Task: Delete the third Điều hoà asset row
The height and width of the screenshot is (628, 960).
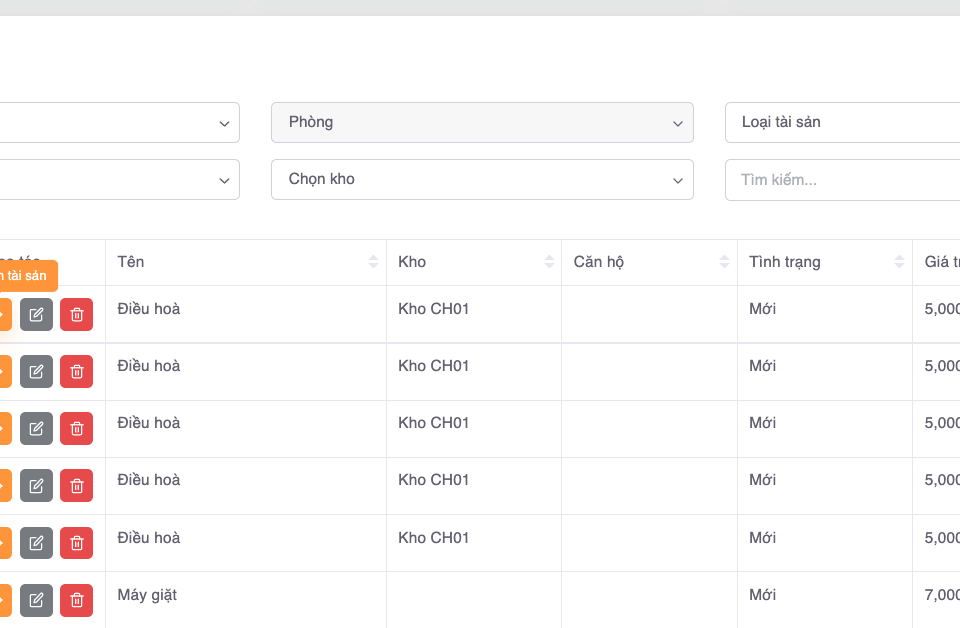Action: 76,428
